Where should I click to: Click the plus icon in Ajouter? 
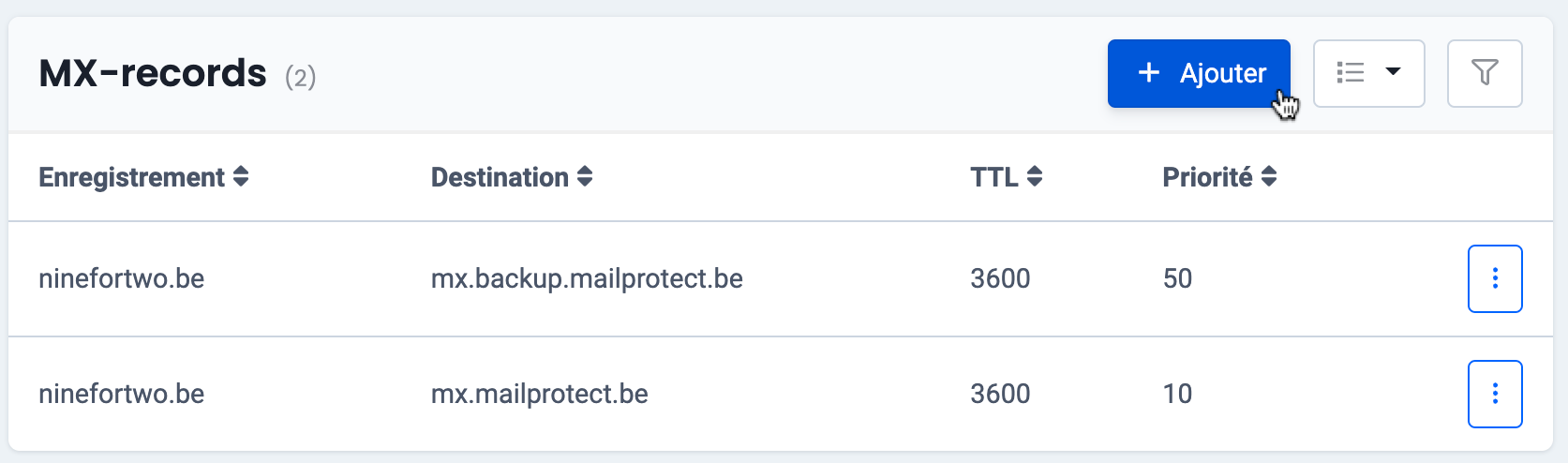(1149, 73)
